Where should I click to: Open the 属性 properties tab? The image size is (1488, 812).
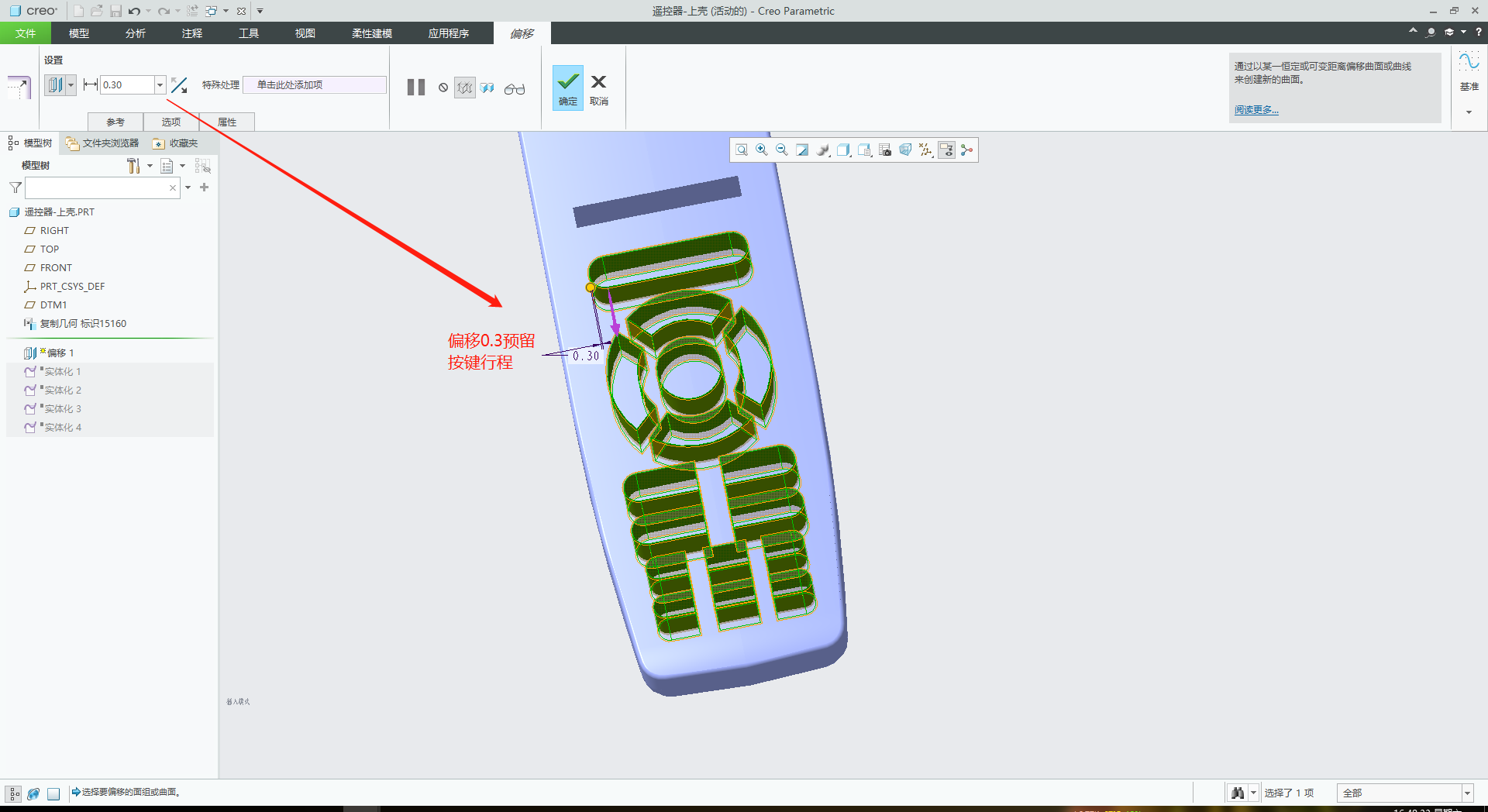click(x=227, y=122)
